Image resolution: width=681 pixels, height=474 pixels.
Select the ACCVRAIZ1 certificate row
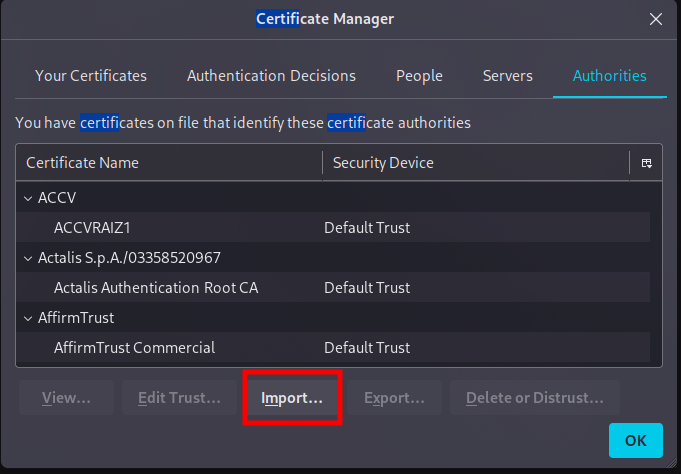(x=92, y=228)
